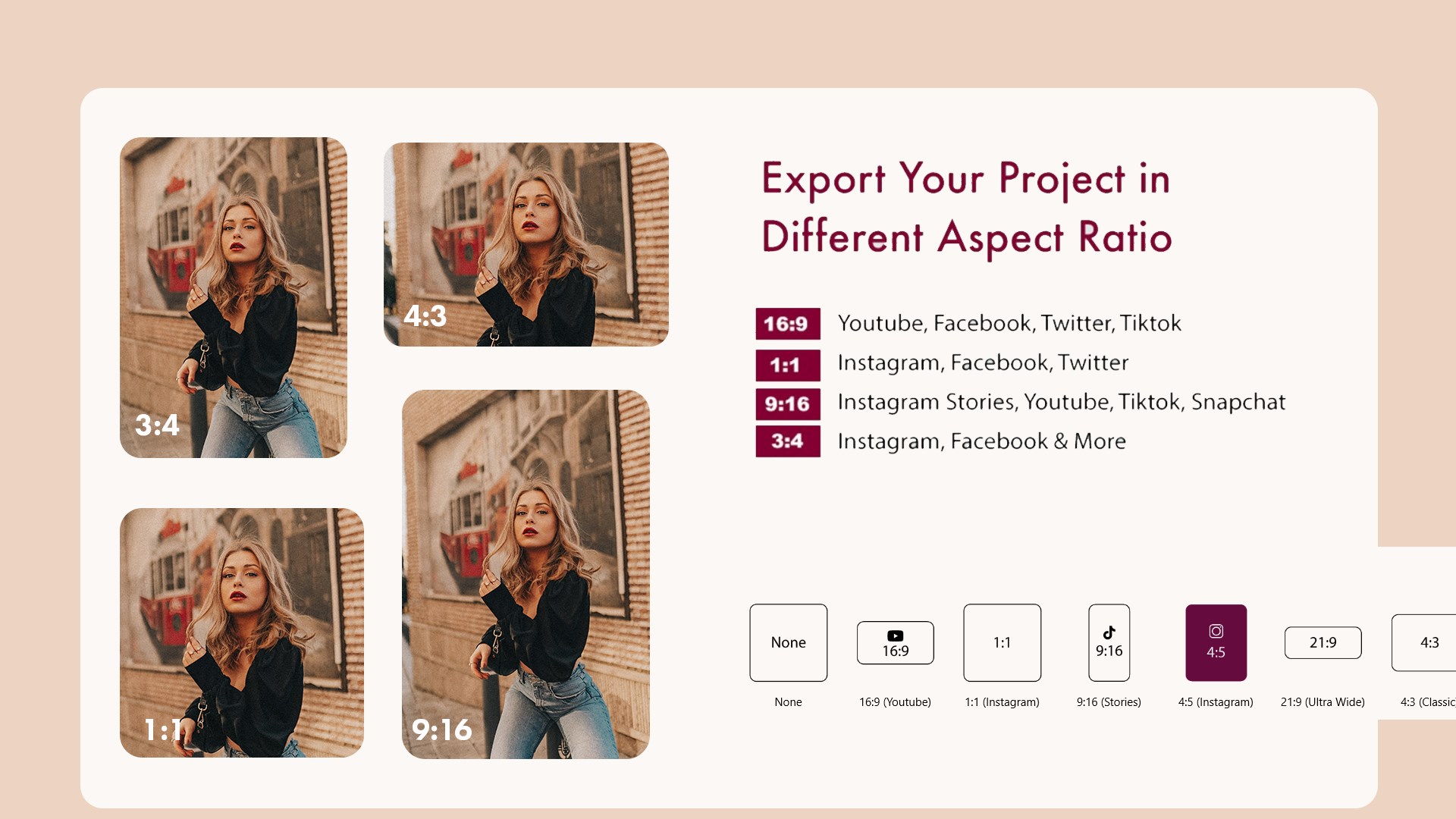Pick the 9:16 TikTok Stories preset
The image size is (1456, 819).
coord(1109,642)
